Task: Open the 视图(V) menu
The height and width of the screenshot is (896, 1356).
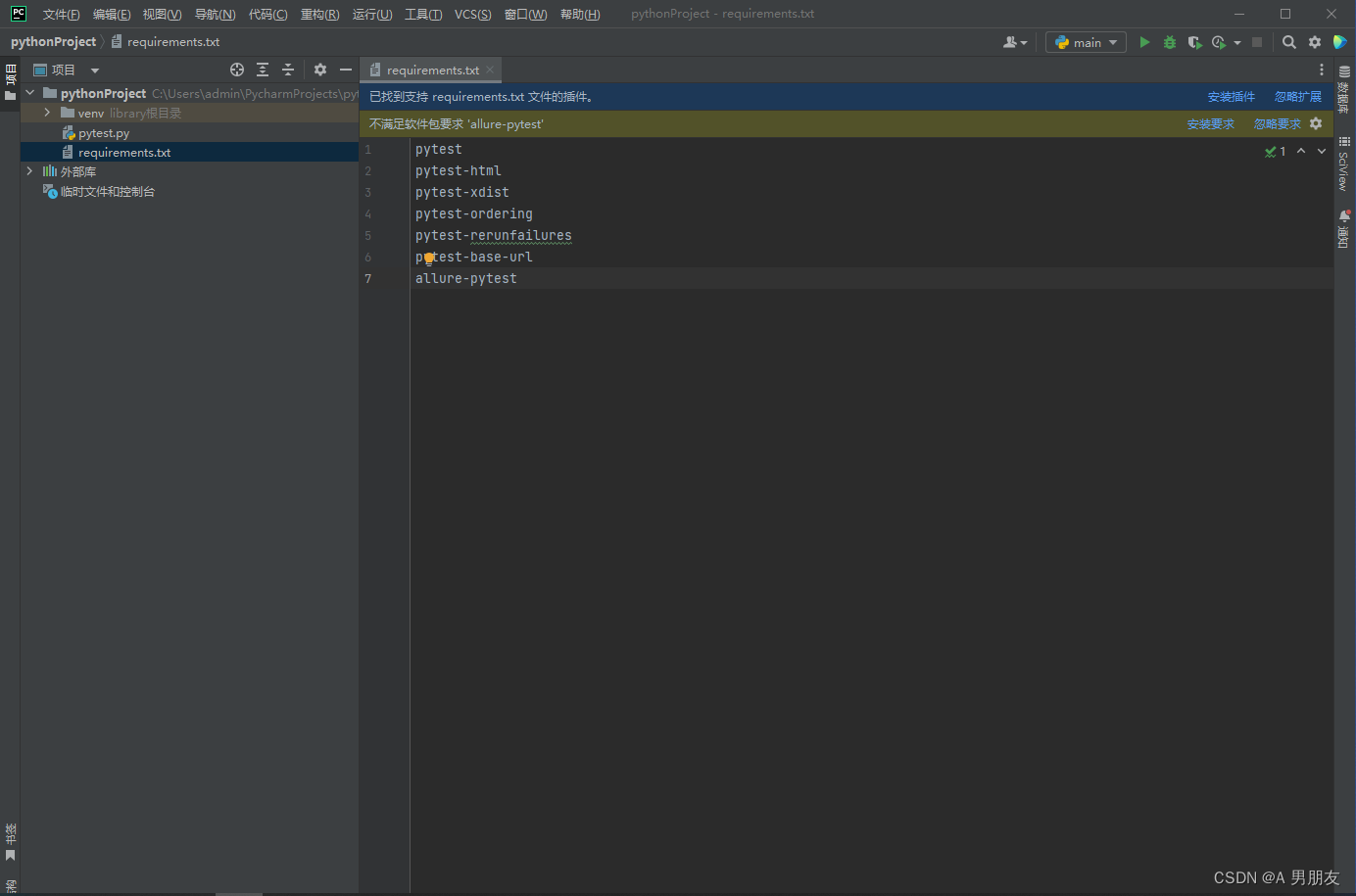Action: click(162, 14)
